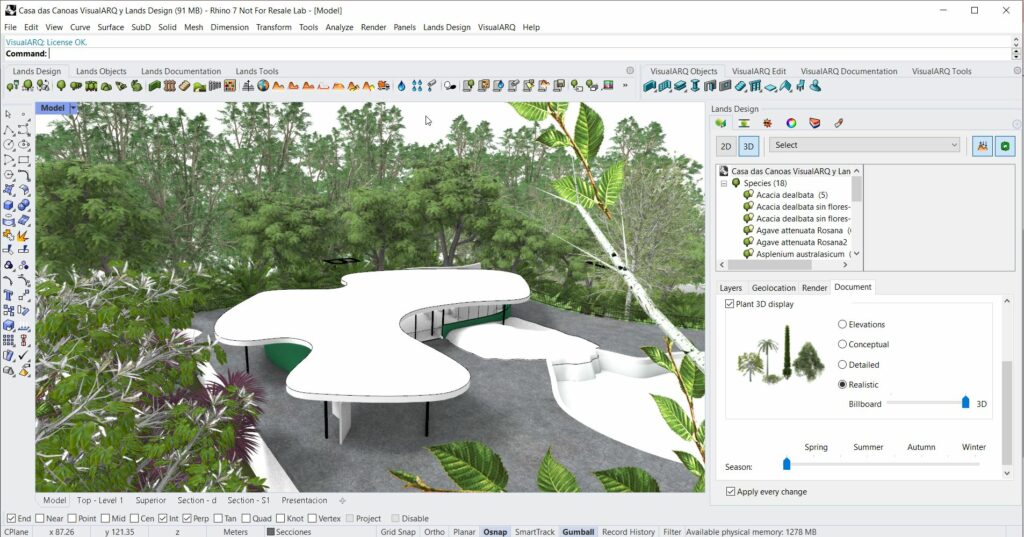The height and width of the screenshot is (537, 1024).
Task: Click Record History in status bar
Action: (x=628, y=532)
